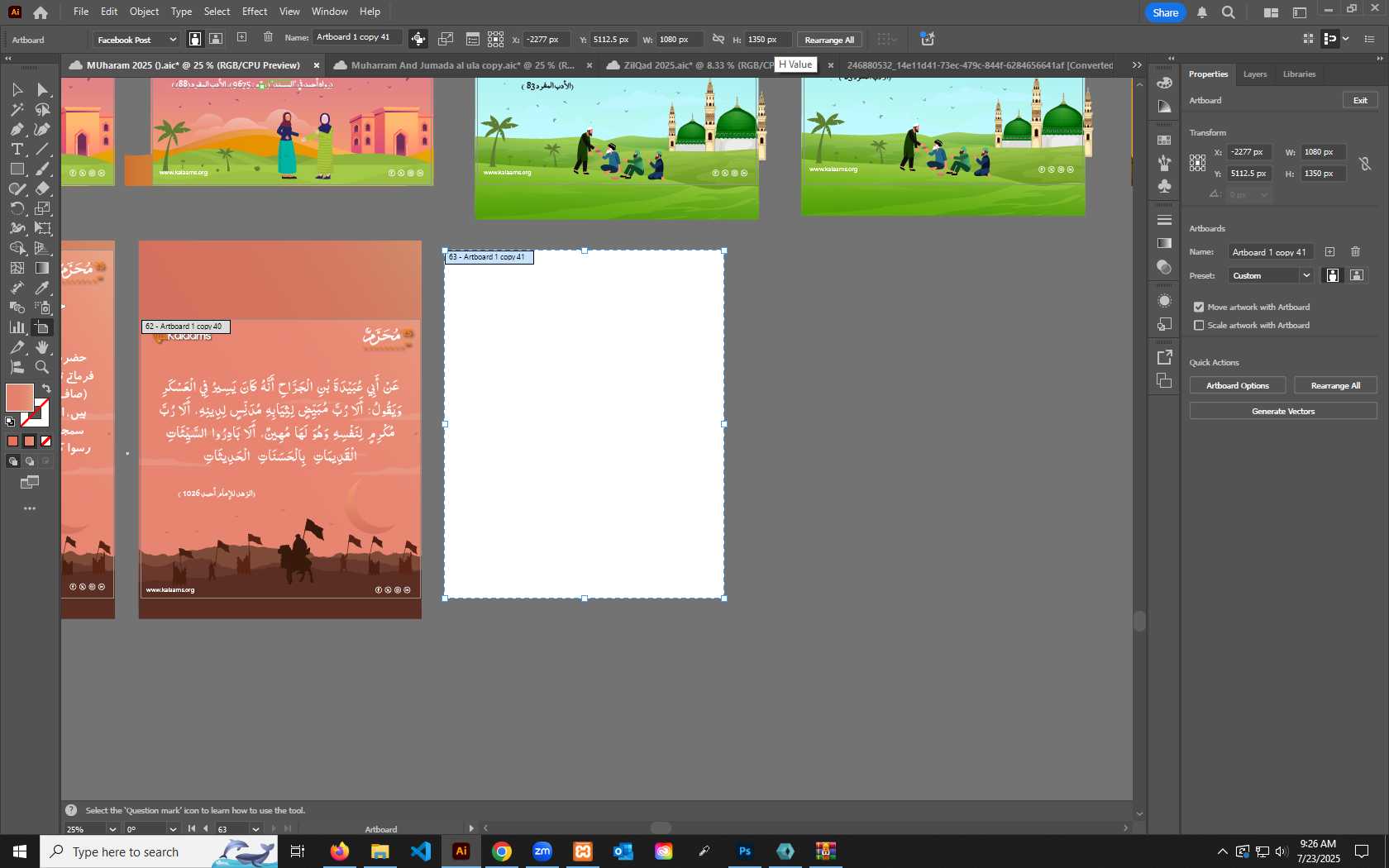Open Edit Toolbar three dots

30,508
